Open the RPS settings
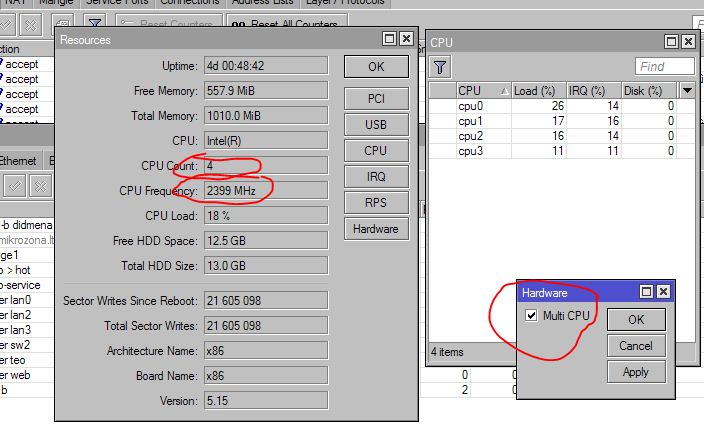 point(376,203)
